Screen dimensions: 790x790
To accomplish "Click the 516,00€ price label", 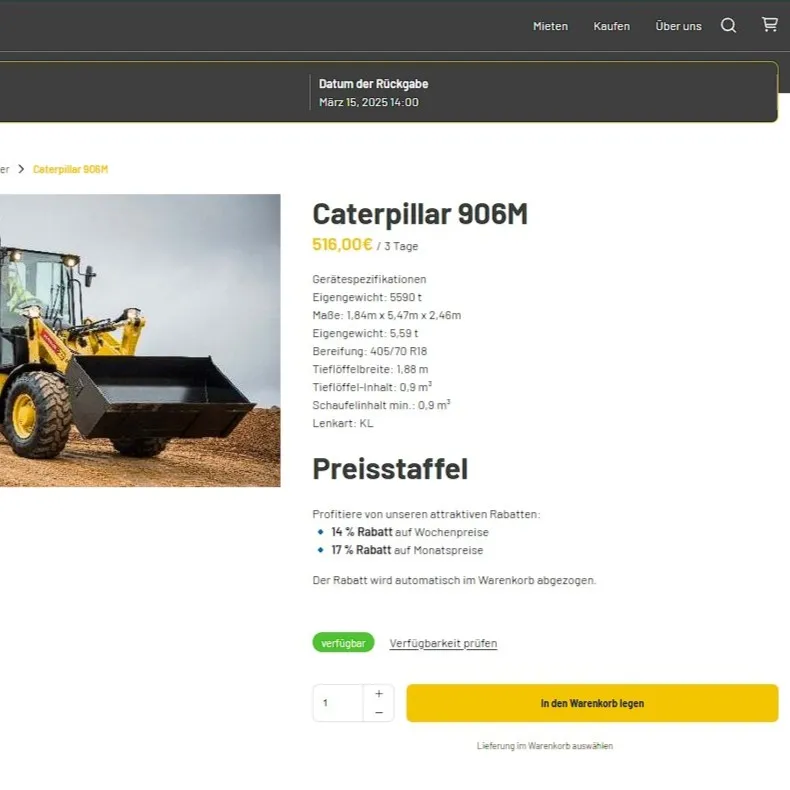I will tap(342, 245).
